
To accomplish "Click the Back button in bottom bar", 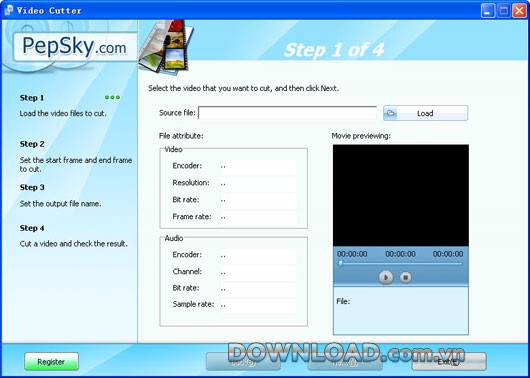I will 243,362.
